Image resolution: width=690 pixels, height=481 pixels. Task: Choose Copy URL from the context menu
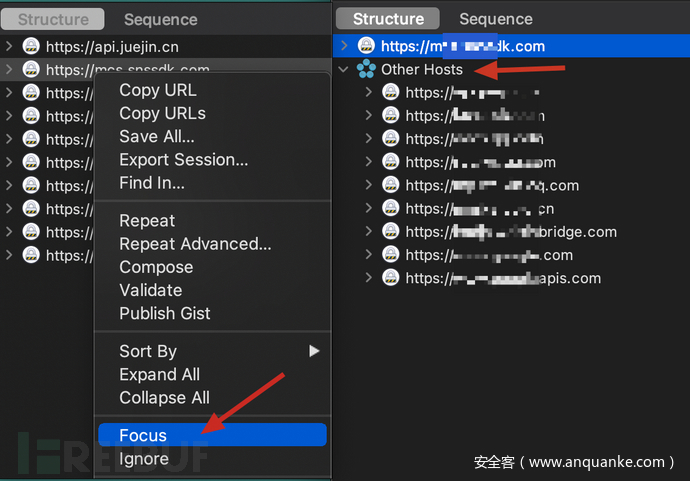pyautogui.click(x=157, y=90)
